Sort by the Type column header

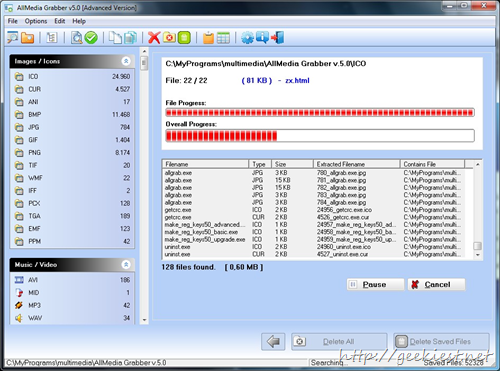260,164
